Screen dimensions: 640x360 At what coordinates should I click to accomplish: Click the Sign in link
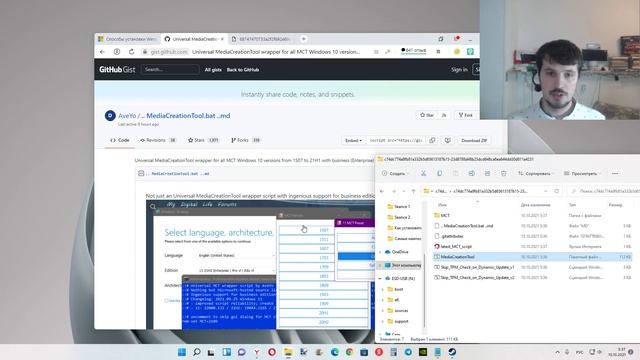click(x=459, y=70)
